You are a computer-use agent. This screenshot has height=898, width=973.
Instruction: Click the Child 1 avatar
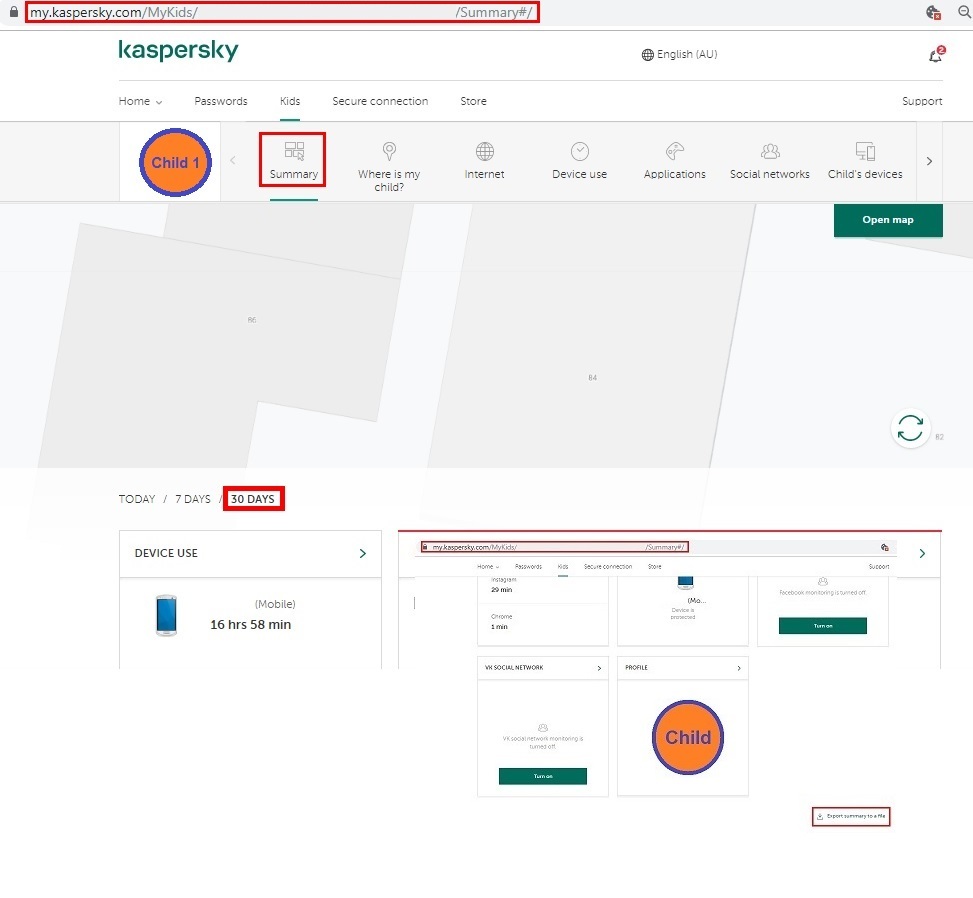pos(175,163)
